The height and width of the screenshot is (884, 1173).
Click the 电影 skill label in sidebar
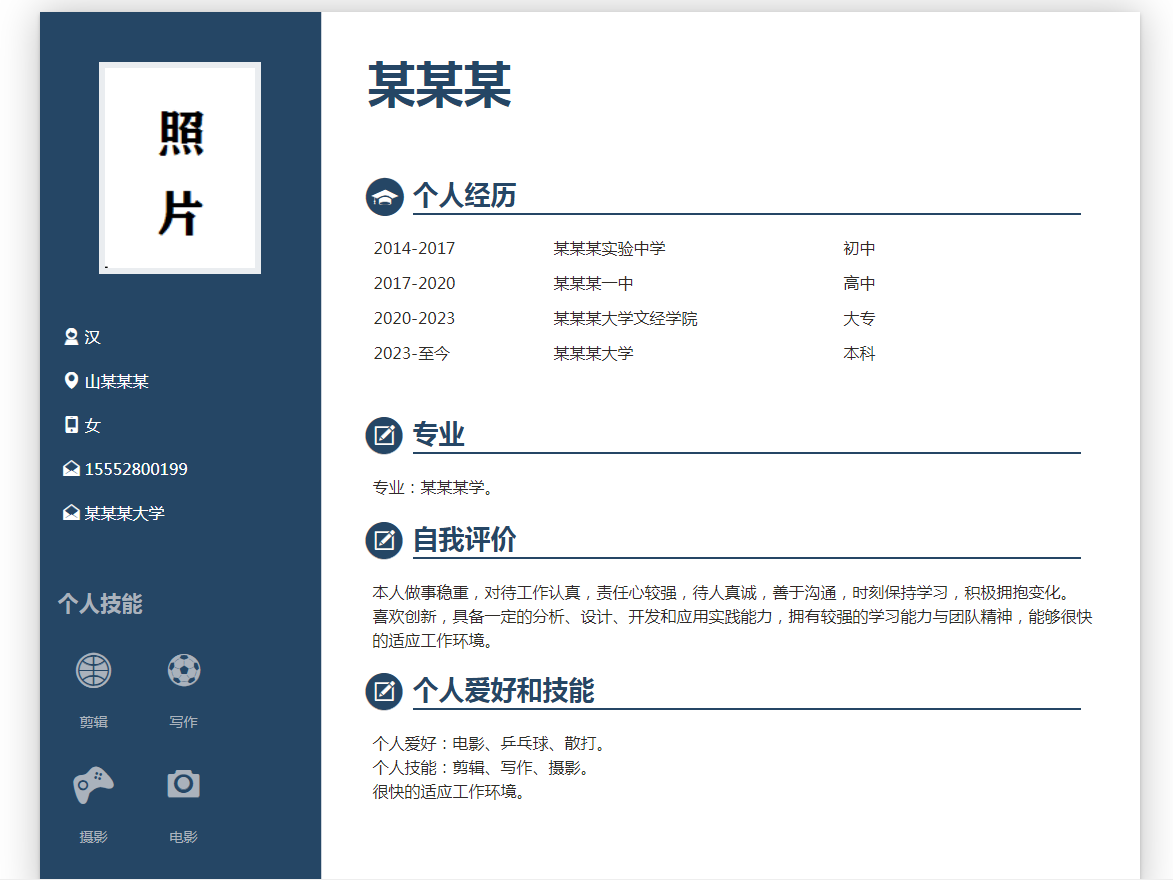[x=184, y=838]
